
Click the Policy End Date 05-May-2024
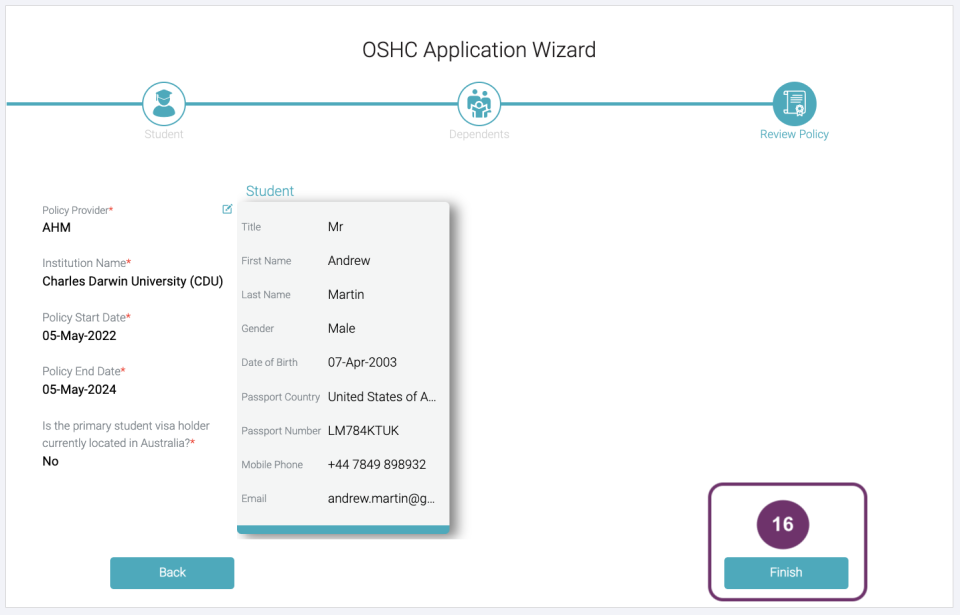[79, 389]
